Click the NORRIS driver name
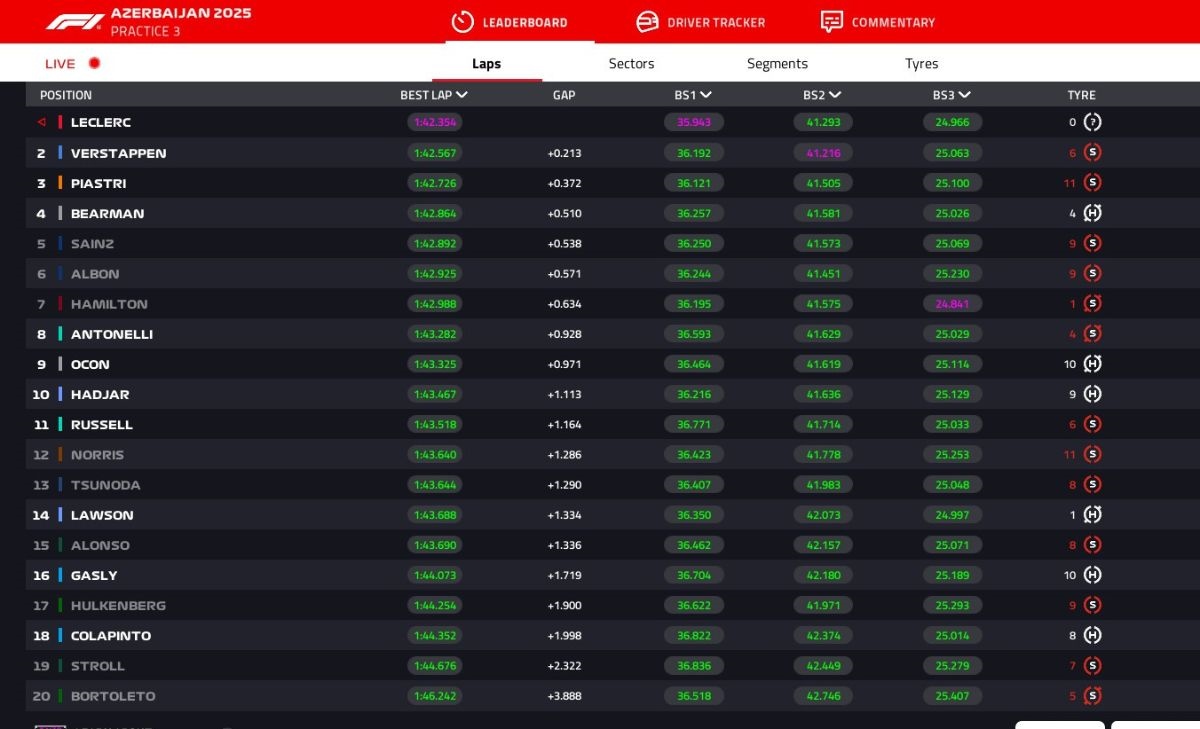 coord(98,454)
